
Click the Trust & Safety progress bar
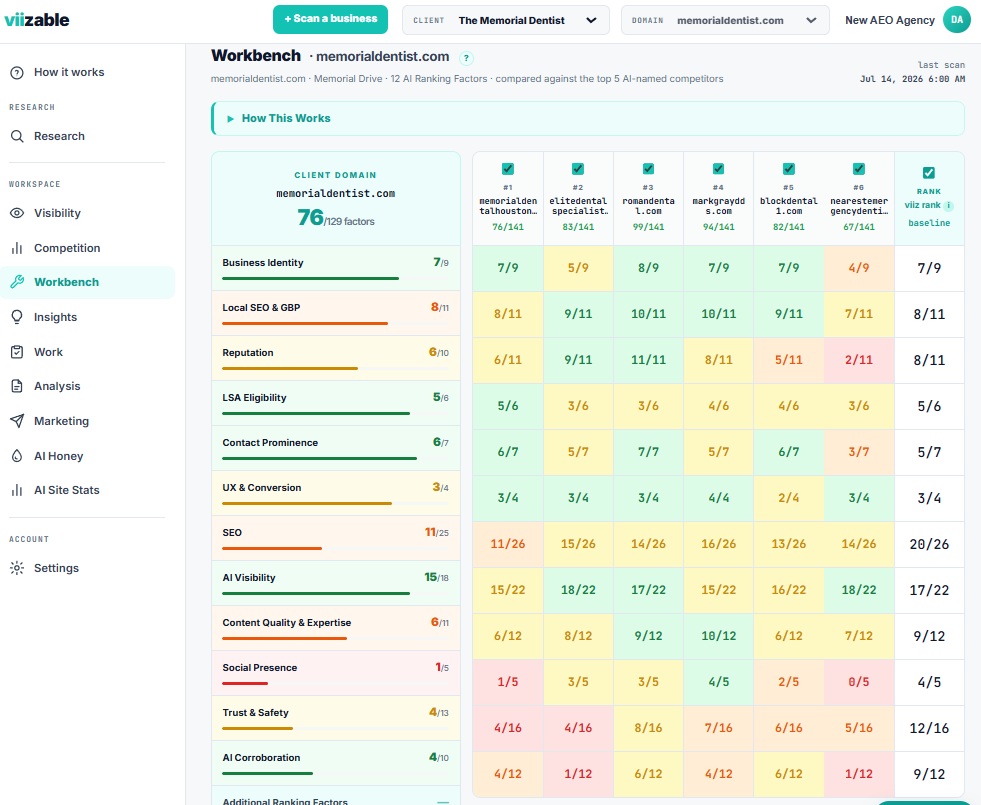257,729
